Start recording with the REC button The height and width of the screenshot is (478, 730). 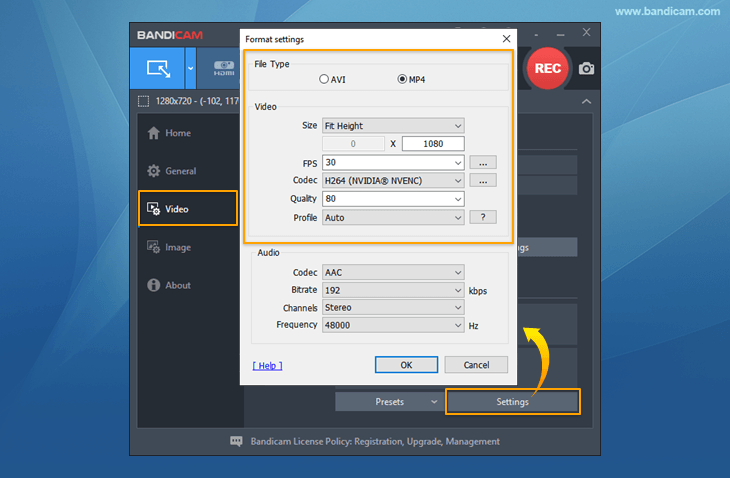click(548, 68)
